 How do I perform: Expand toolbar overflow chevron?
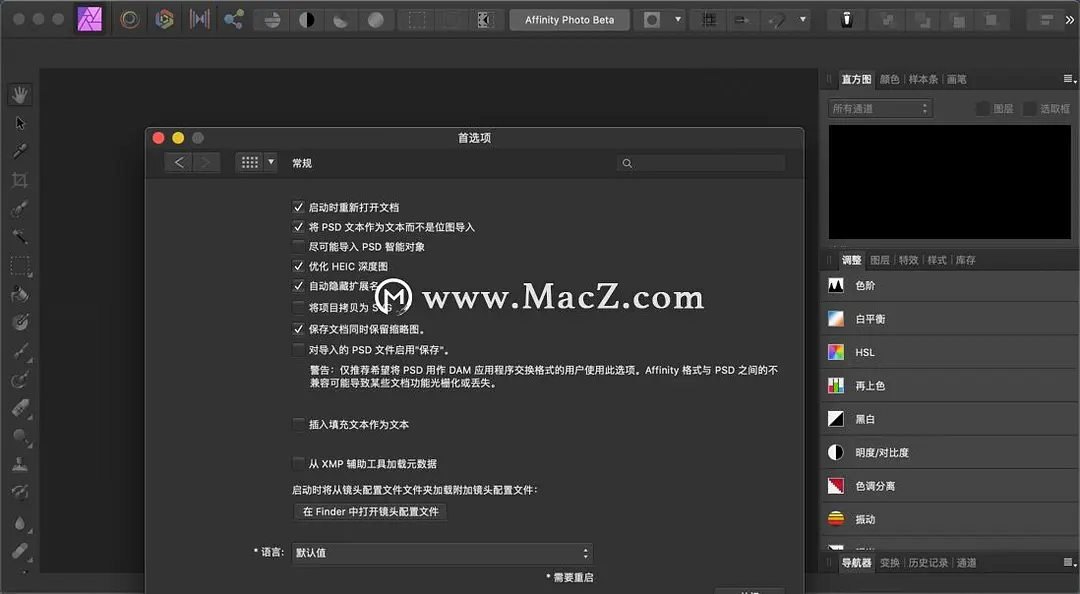coord(1070,20)
